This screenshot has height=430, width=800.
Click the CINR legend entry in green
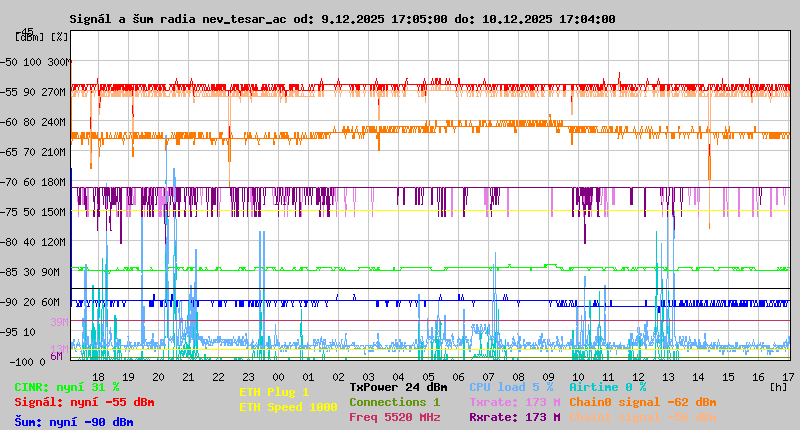67,387
